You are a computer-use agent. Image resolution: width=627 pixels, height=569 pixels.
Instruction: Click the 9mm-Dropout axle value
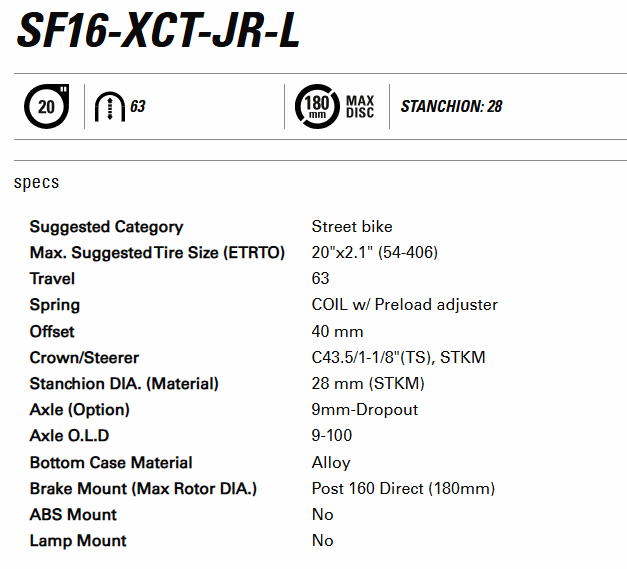pos(365,410)
